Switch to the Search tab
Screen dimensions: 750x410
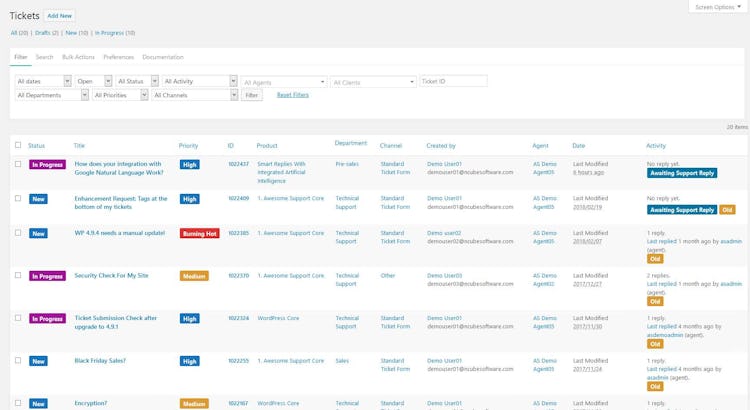point(44,57)
